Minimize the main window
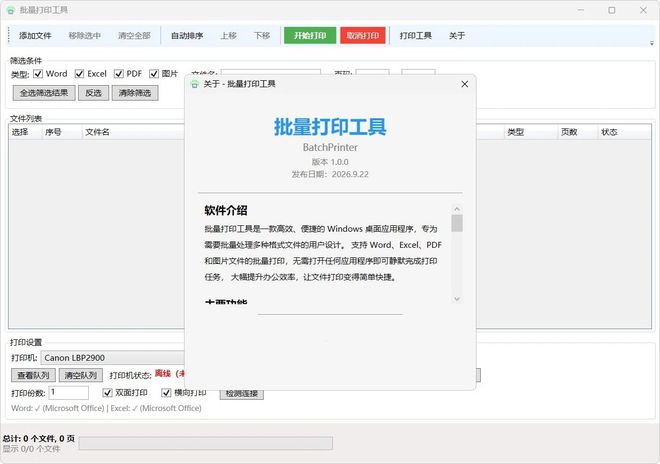 coord(581,10)
